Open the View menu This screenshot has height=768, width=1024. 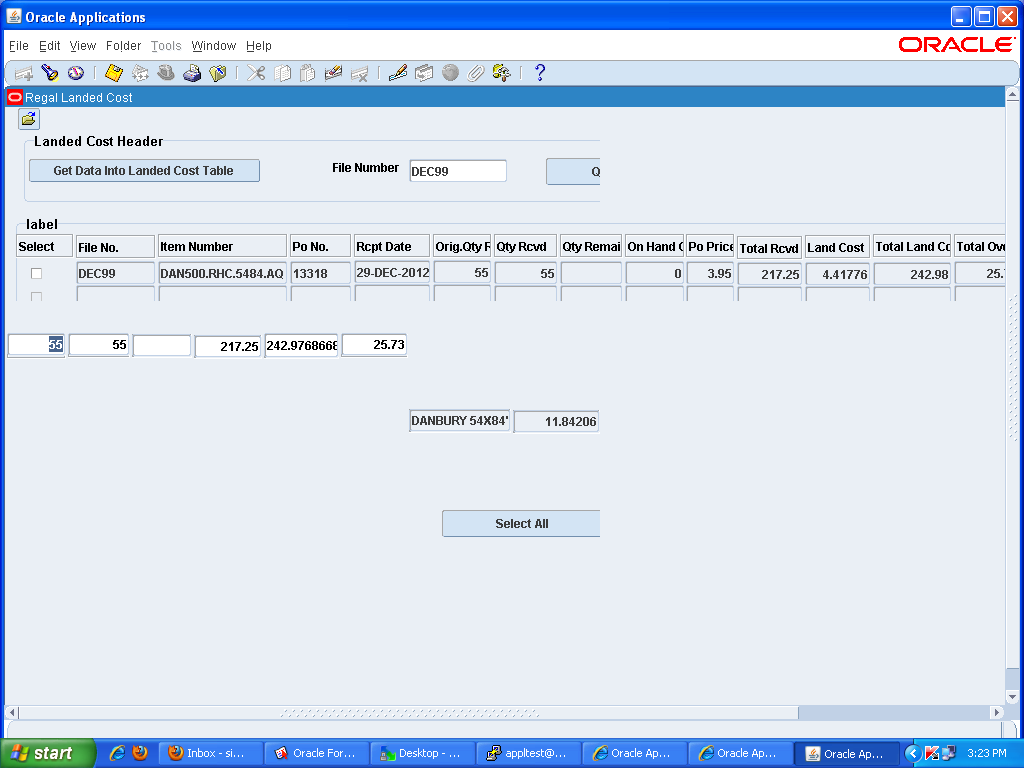click(x=83, y=46)
